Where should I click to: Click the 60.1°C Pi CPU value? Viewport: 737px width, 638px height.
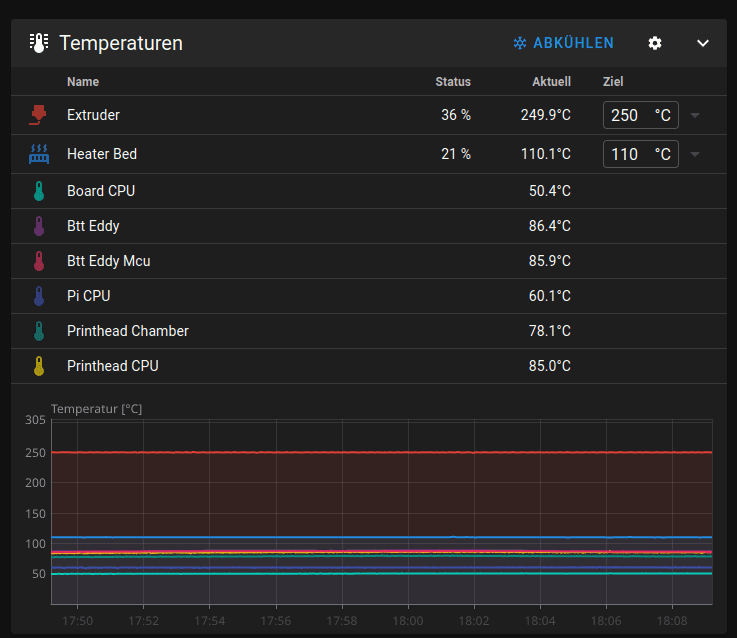pos(550,296)
